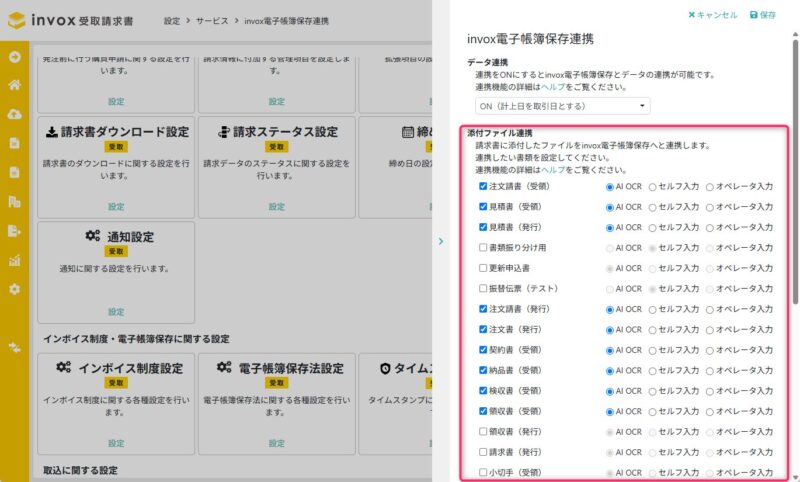Select オペレータ入力 for 見積書（発行）

click(x=710, y=228)
